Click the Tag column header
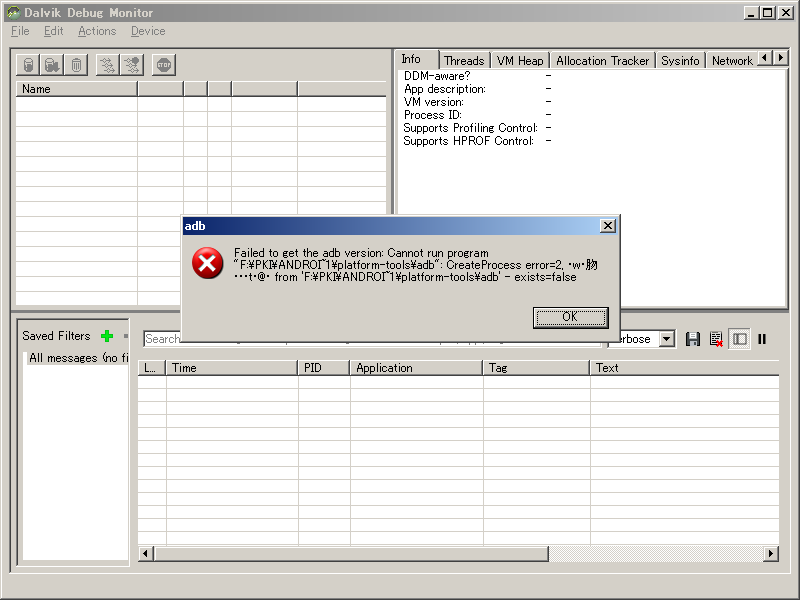The height and width of the screenshot is (600, 800). tap(536, 368)
